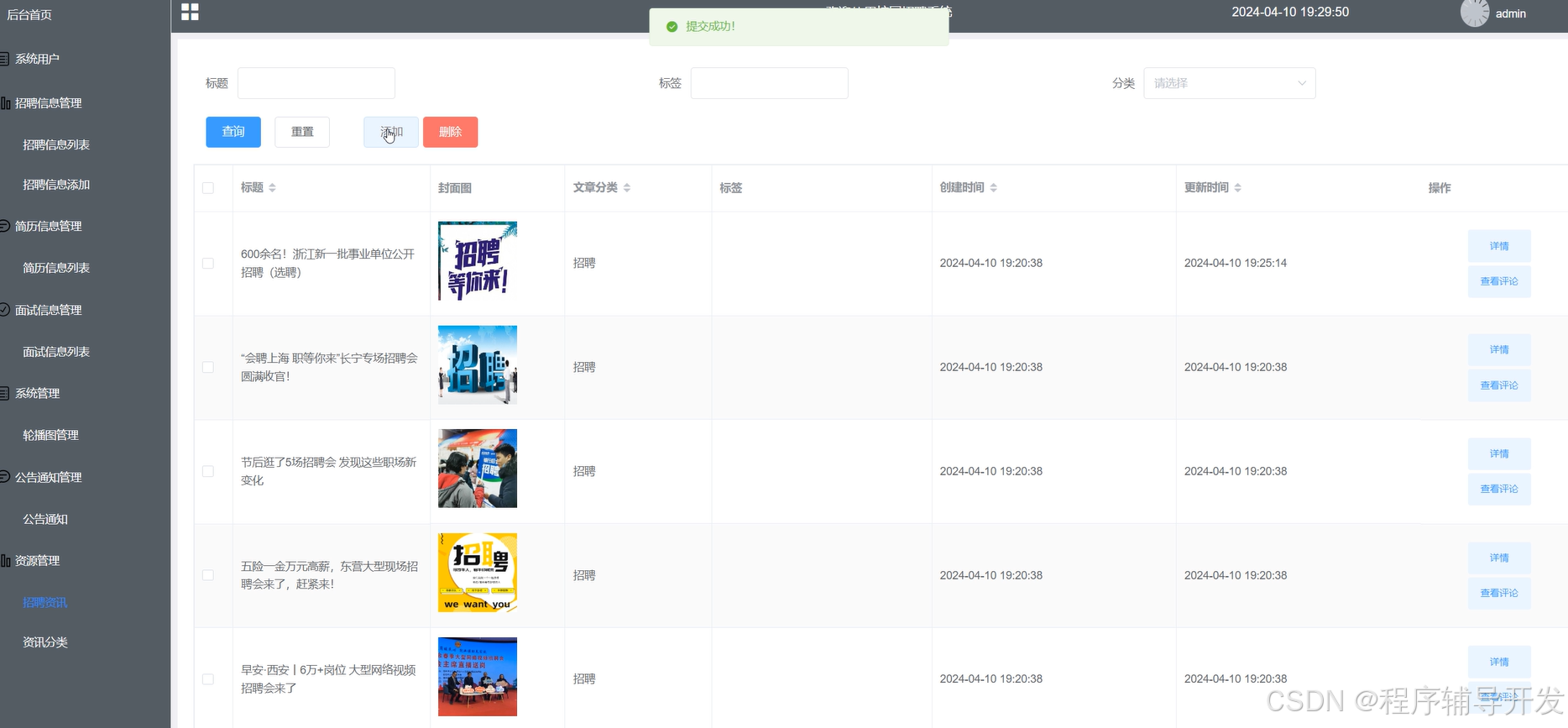Check the row for 节后逛了5场招聘会 post

pos(208,471)
